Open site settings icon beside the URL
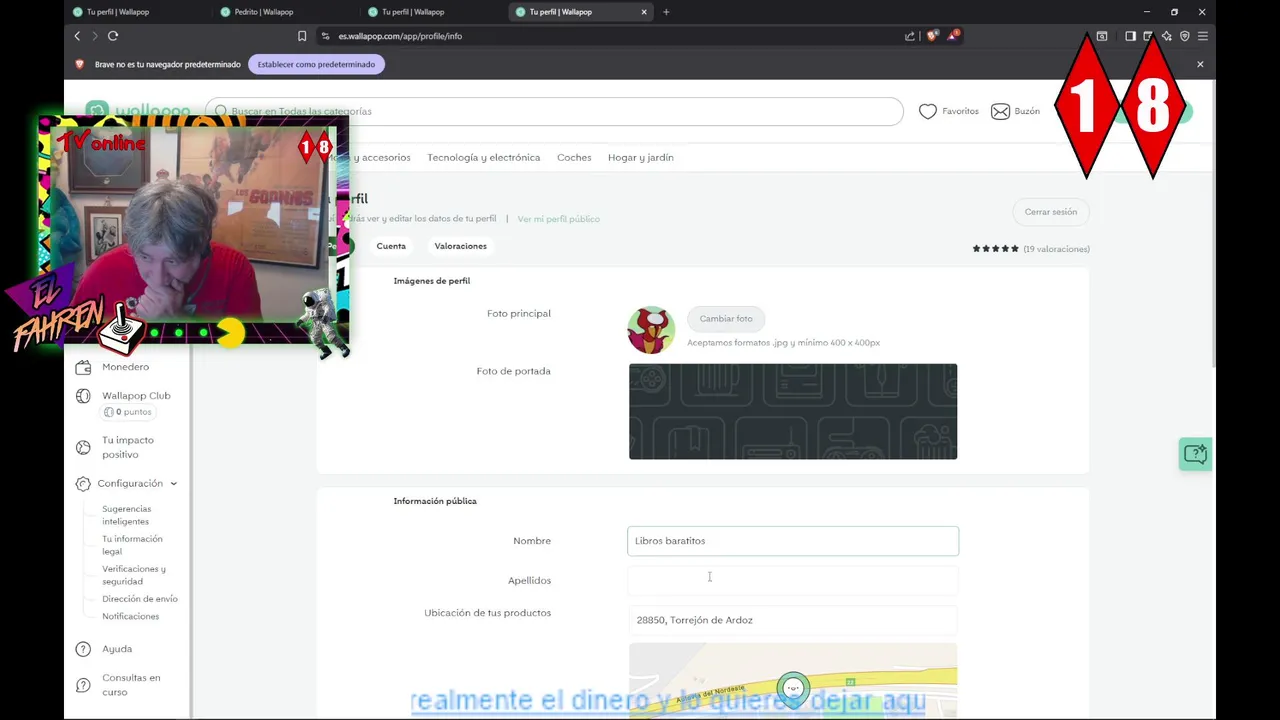This screenshot has width=1280, height=720. (325, 36)
